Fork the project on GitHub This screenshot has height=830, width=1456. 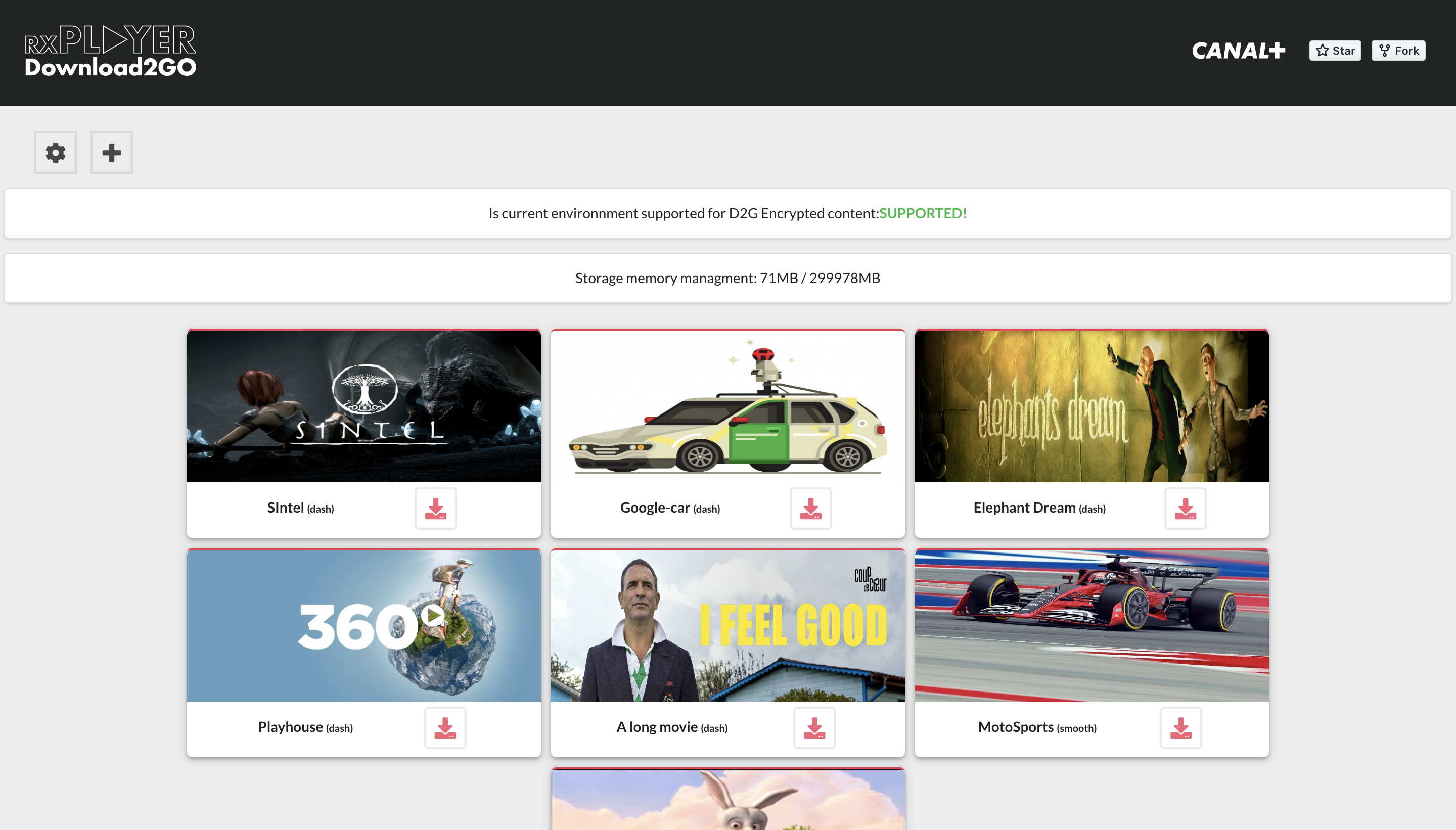1398,51
